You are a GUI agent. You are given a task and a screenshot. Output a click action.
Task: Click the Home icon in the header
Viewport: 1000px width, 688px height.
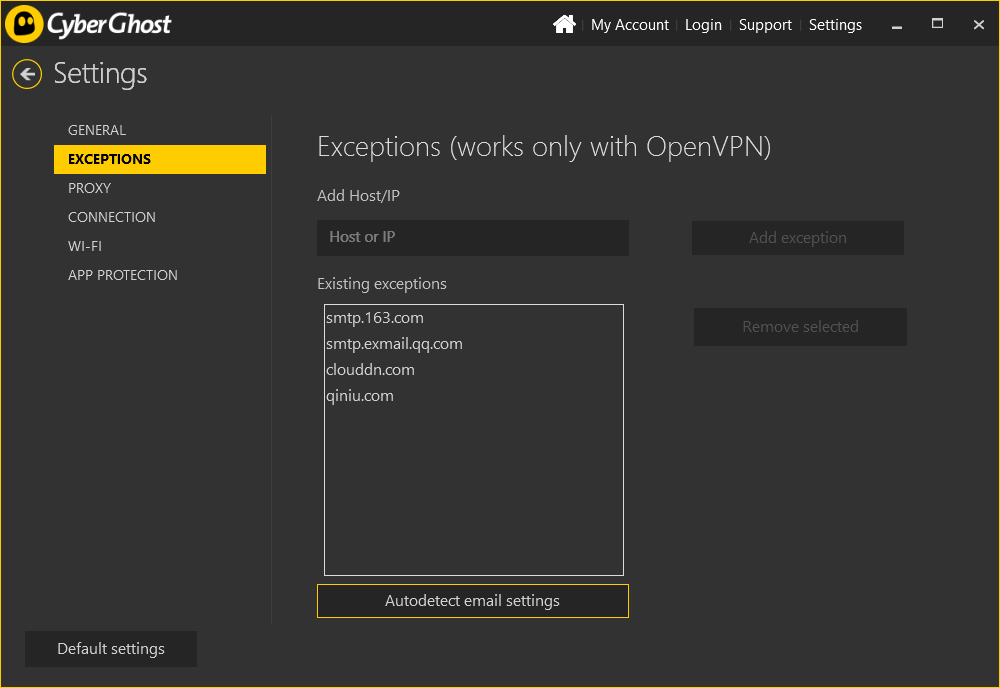564,24
